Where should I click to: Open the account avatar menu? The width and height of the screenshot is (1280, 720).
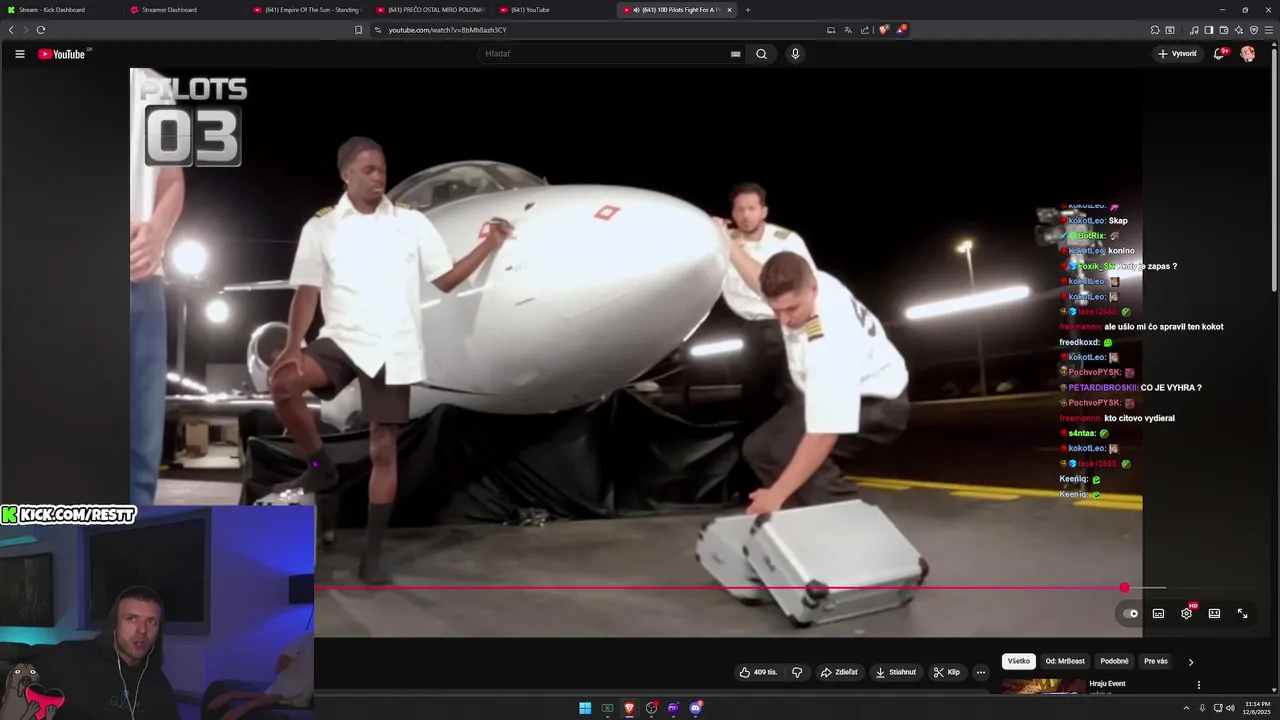[1247, 54]
